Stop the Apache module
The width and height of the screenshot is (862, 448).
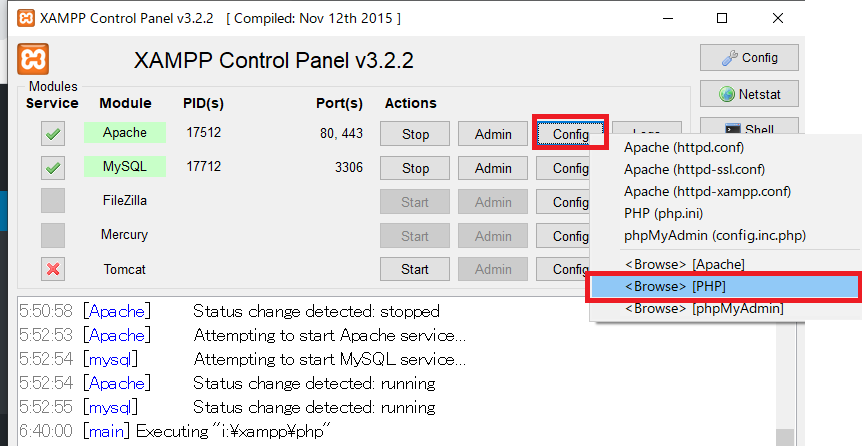pos(415,134)
